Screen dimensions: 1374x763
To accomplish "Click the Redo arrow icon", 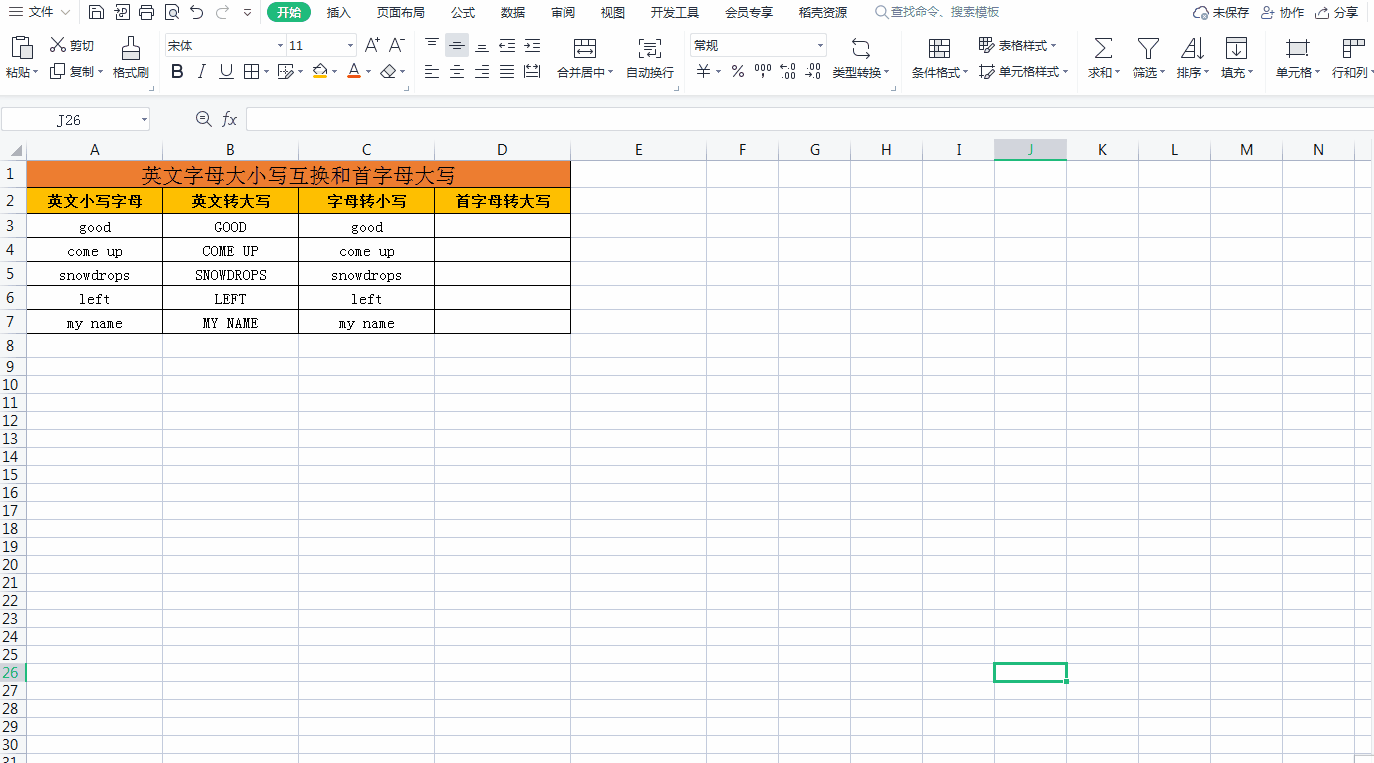I will (x=222, y=12).
